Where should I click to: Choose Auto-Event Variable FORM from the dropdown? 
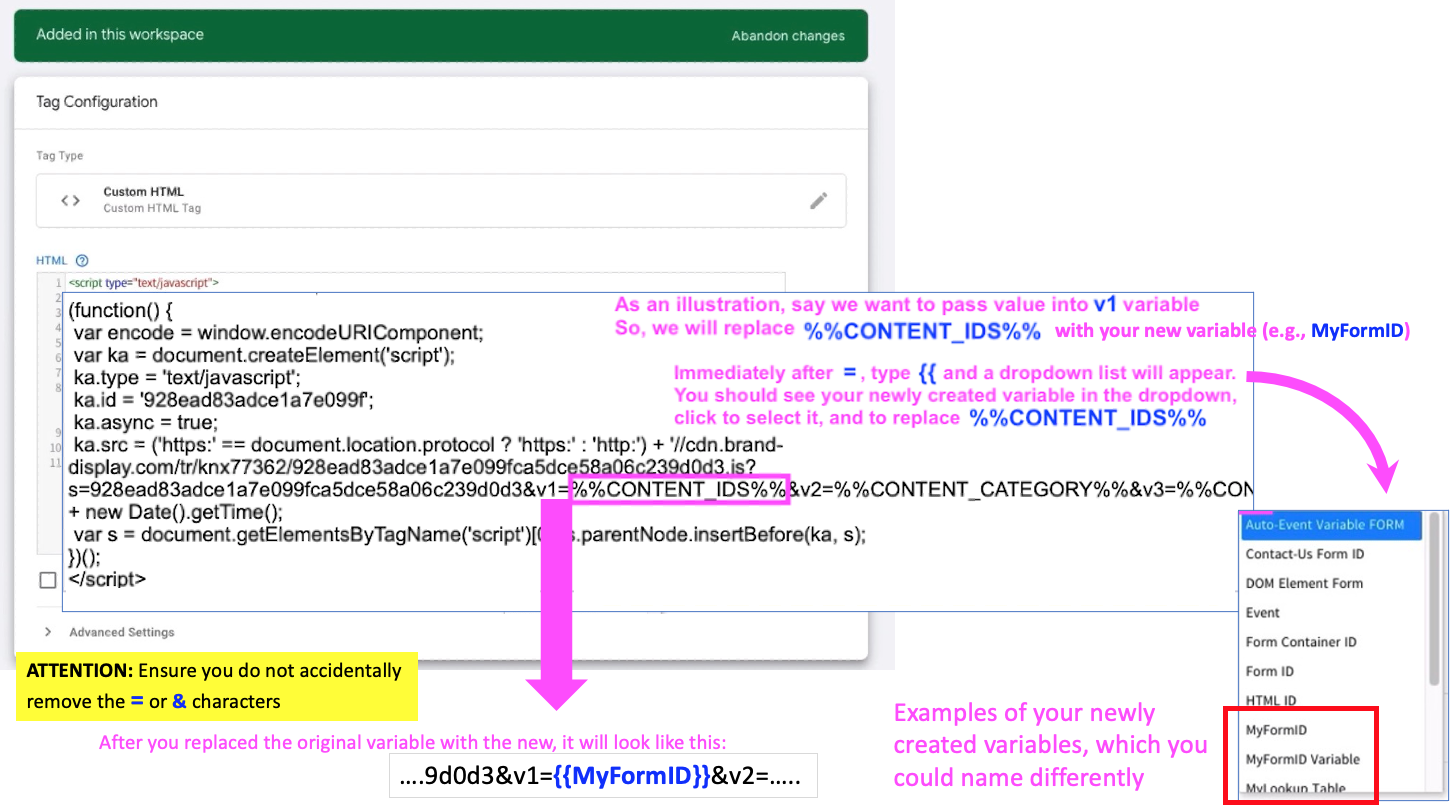tap(1324, 525)
